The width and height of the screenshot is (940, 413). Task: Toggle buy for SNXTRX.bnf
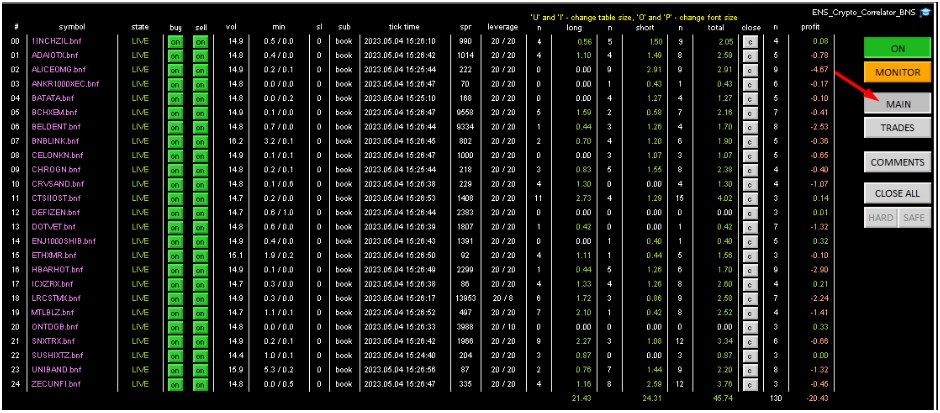[175, 341]
